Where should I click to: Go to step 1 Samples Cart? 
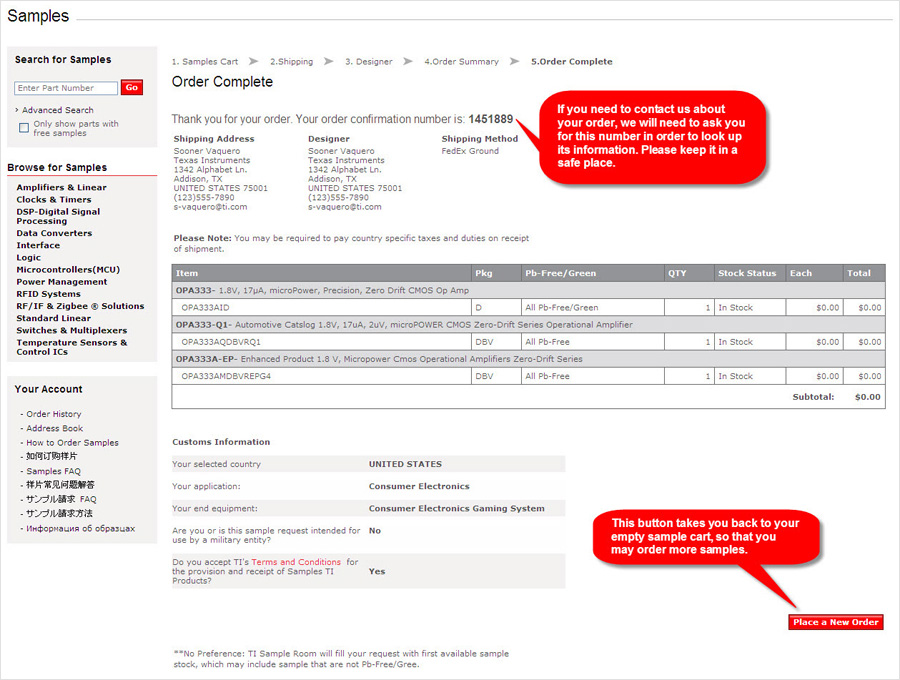tap(204, 62)
